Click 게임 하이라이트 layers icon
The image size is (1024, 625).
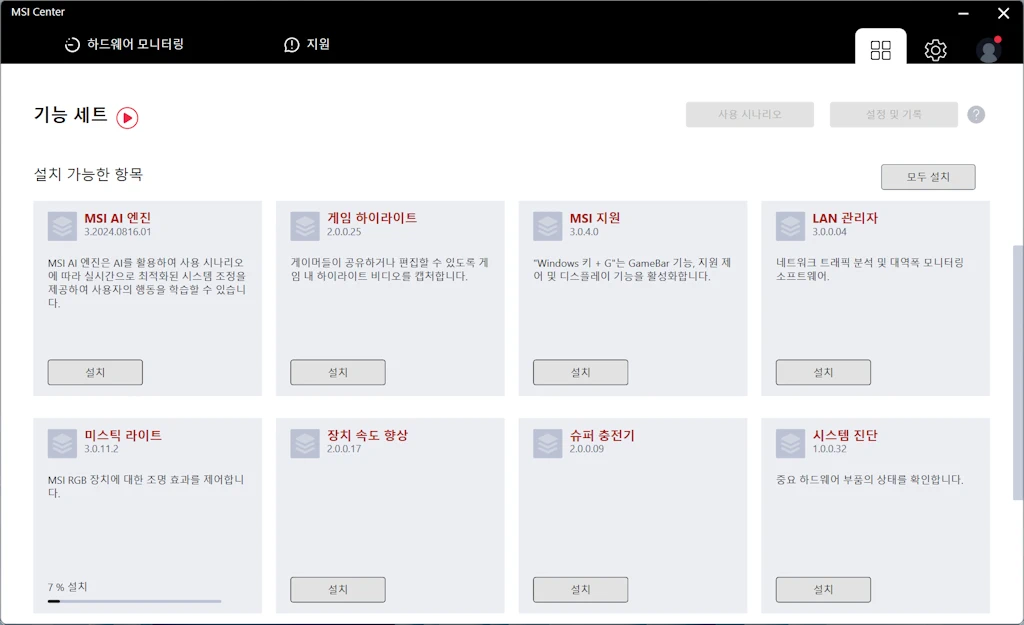pyautogui.click(x=305, y=226)
